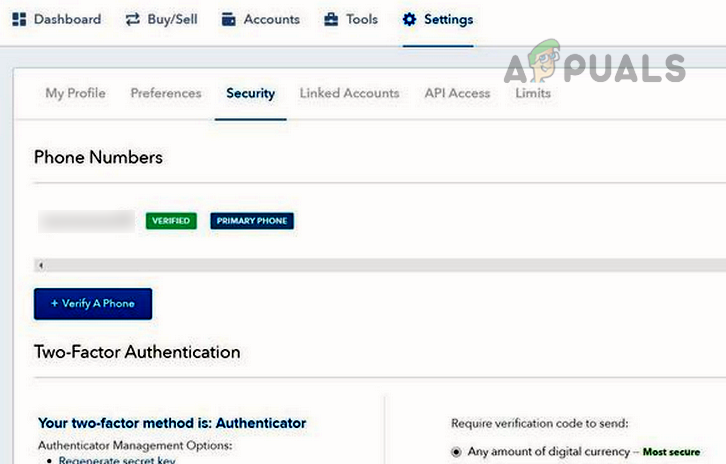
Task: Switch to the Preferences tab
Action: (x=166, y=93)
